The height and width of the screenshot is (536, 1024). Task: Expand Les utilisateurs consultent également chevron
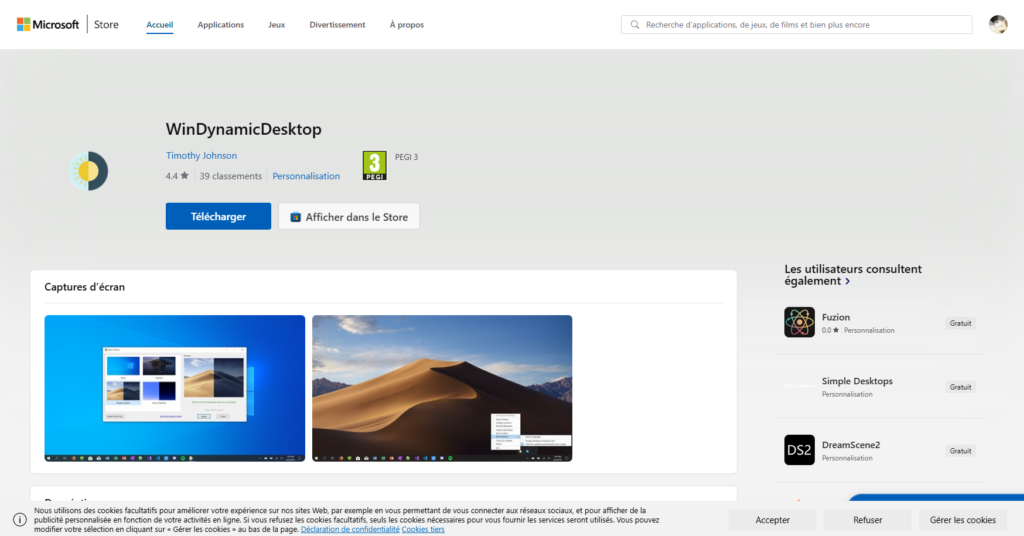click(x=848, y=281)
